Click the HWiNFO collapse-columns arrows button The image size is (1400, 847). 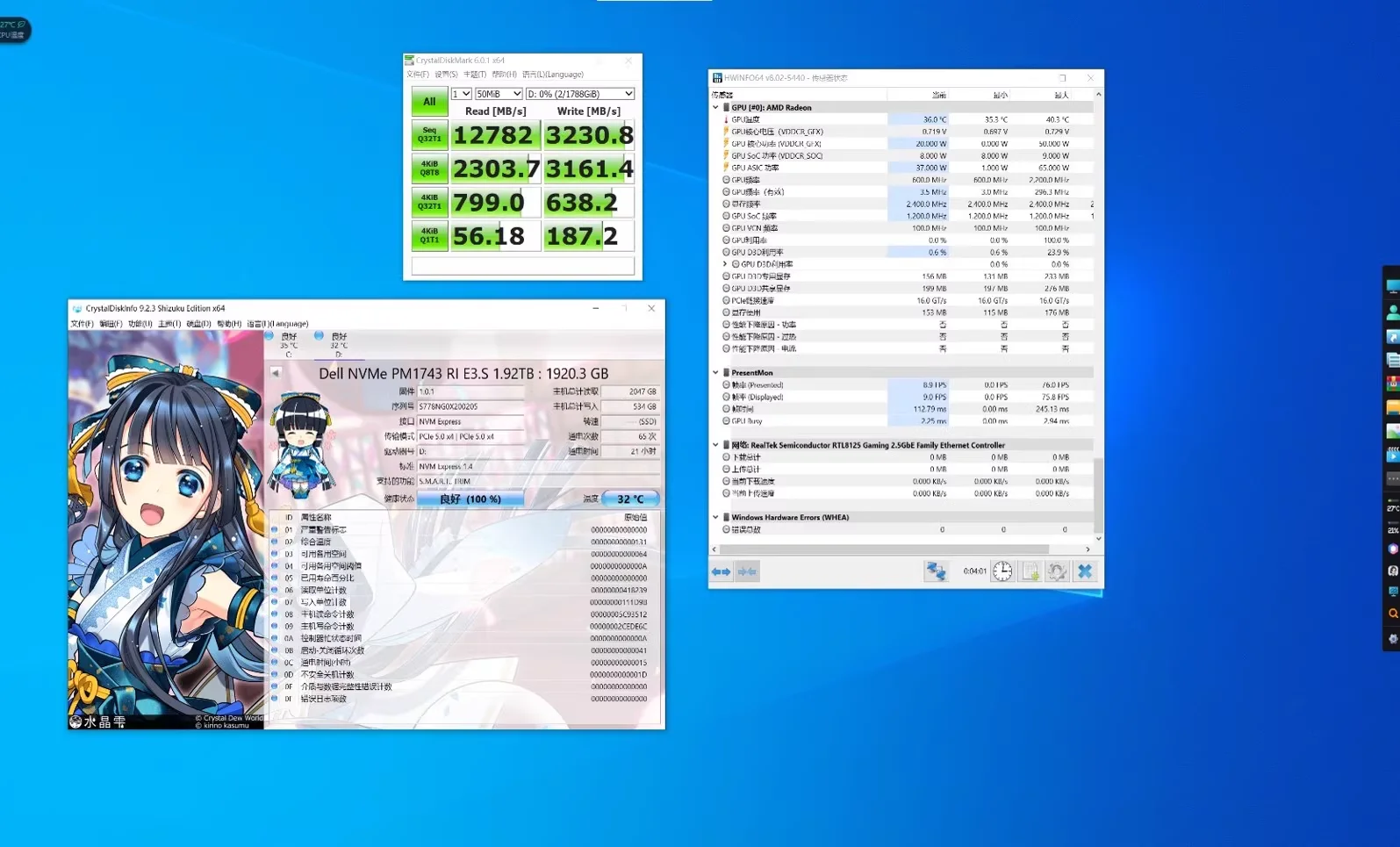(x=747, y=571)
